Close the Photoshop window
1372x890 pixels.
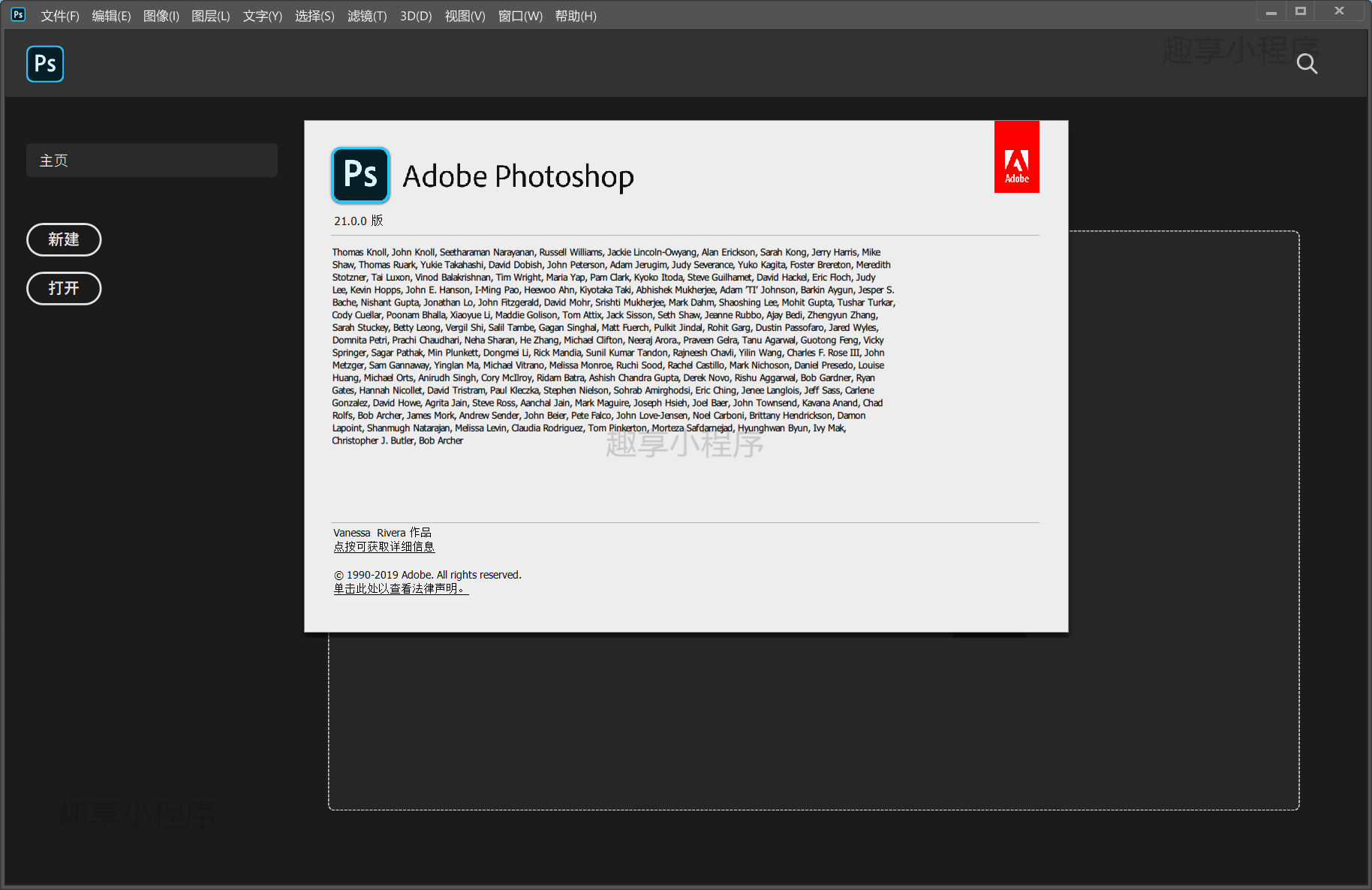pos(1339,11)
